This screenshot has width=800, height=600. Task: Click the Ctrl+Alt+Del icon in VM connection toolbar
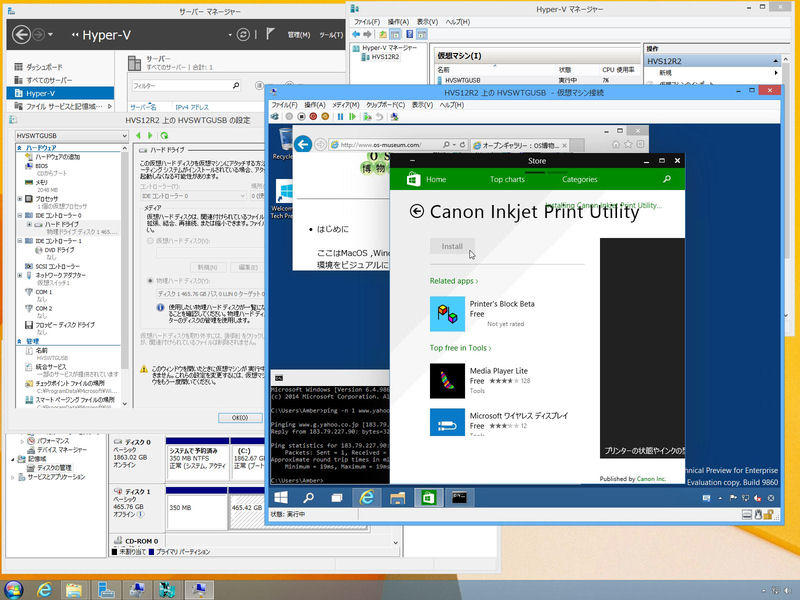pyautogui.click(x=275, y=117)
